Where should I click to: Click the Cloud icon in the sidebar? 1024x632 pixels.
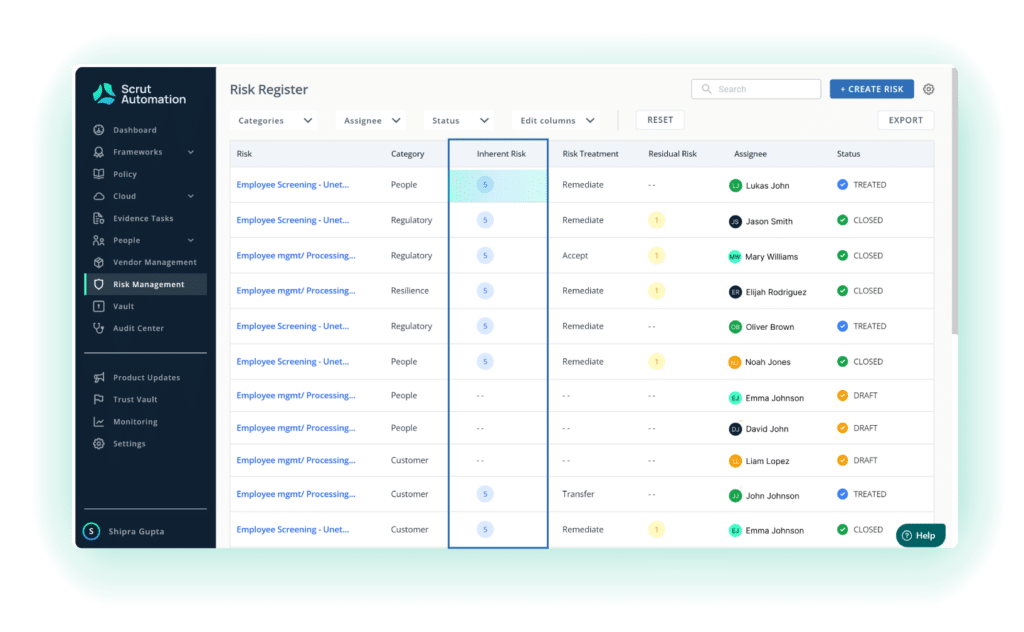click(99, 196)
